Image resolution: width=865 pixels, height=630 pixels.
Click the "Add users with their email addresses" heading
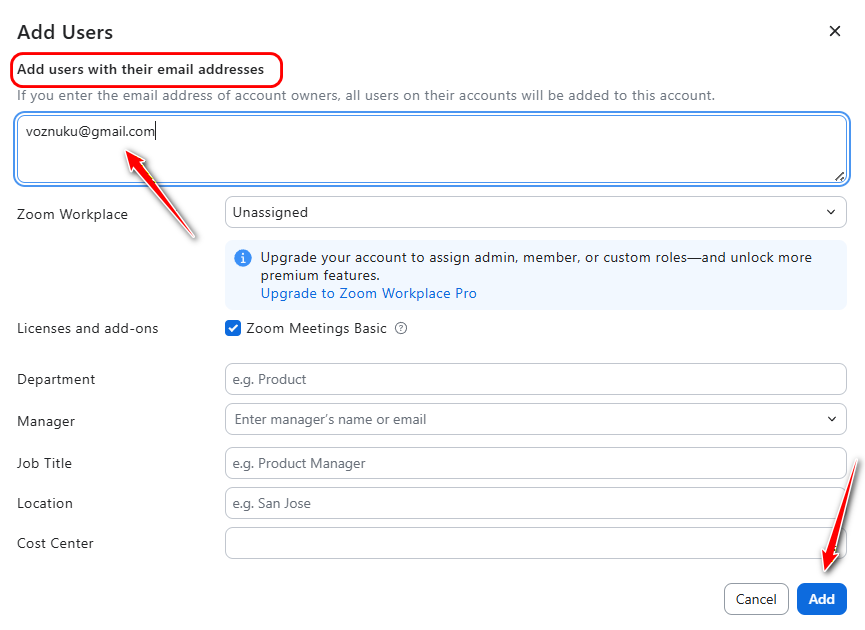141,69
